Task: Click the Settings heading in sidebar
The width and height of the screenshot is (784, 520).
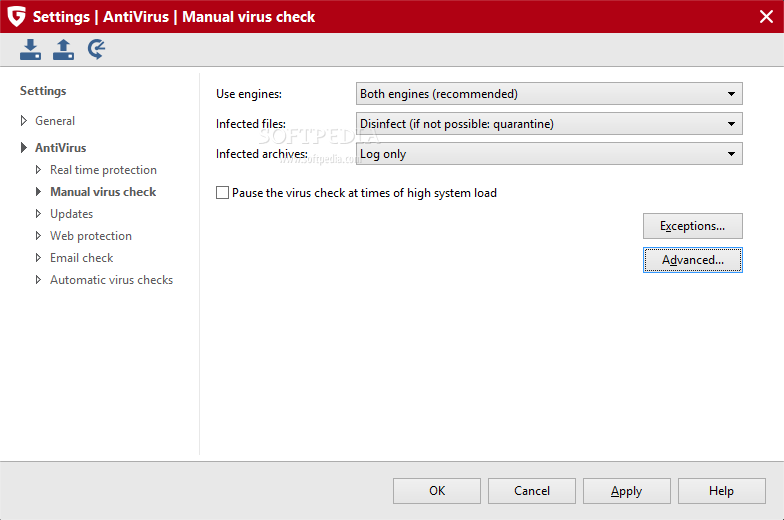Action: coord(43,91)
